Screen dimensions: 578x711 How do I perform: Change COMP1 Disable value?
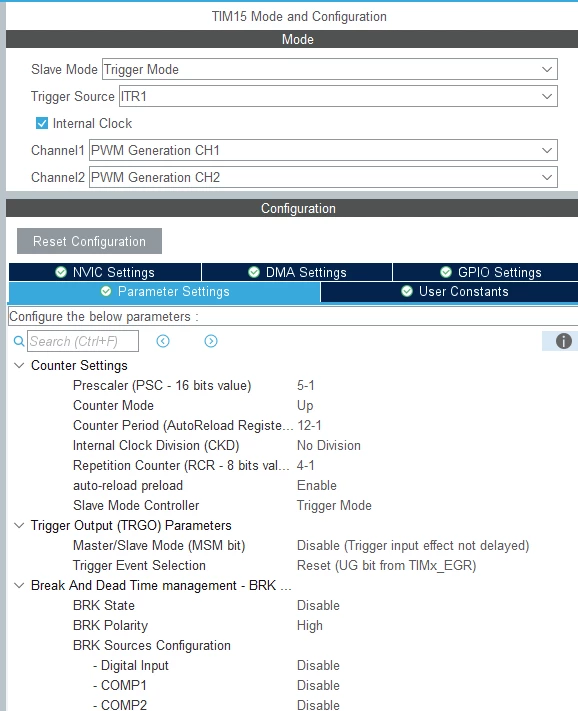click(x=318, y=685)
